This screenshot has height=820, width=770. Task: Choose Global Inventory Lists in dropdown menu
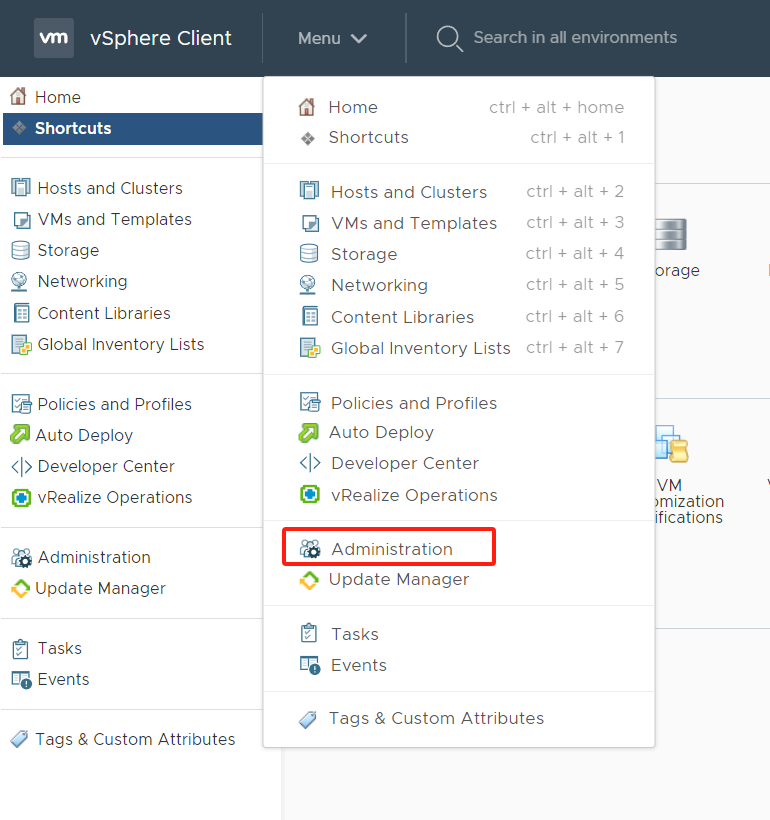point(459,348)
